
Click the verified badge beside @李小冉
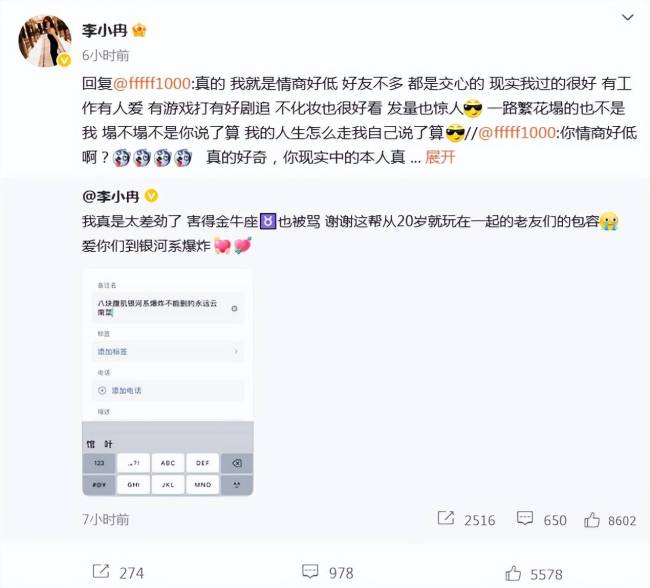pyautogui.click(x=151, y=196)
